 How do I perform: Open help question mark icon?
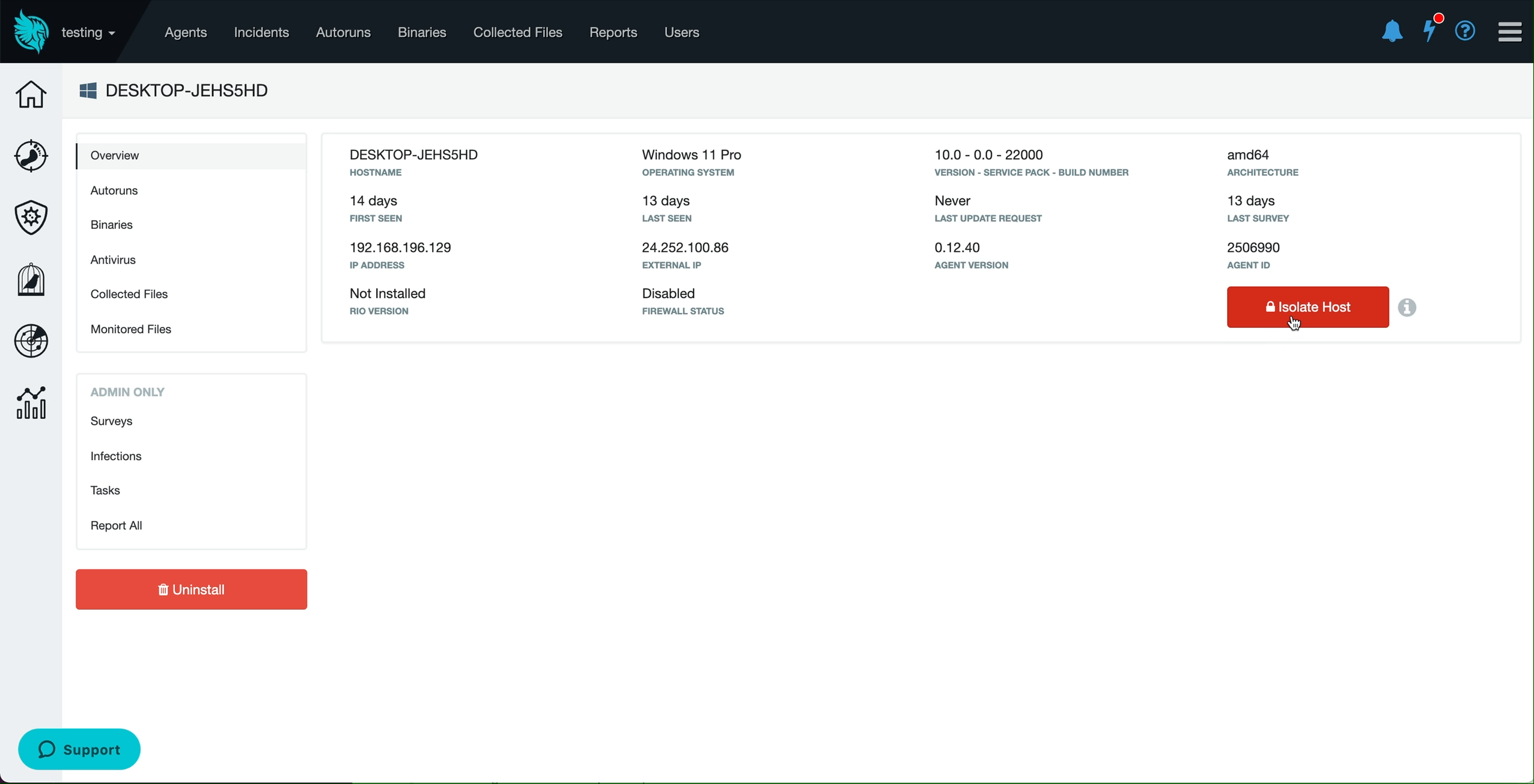click(1466, 31)
